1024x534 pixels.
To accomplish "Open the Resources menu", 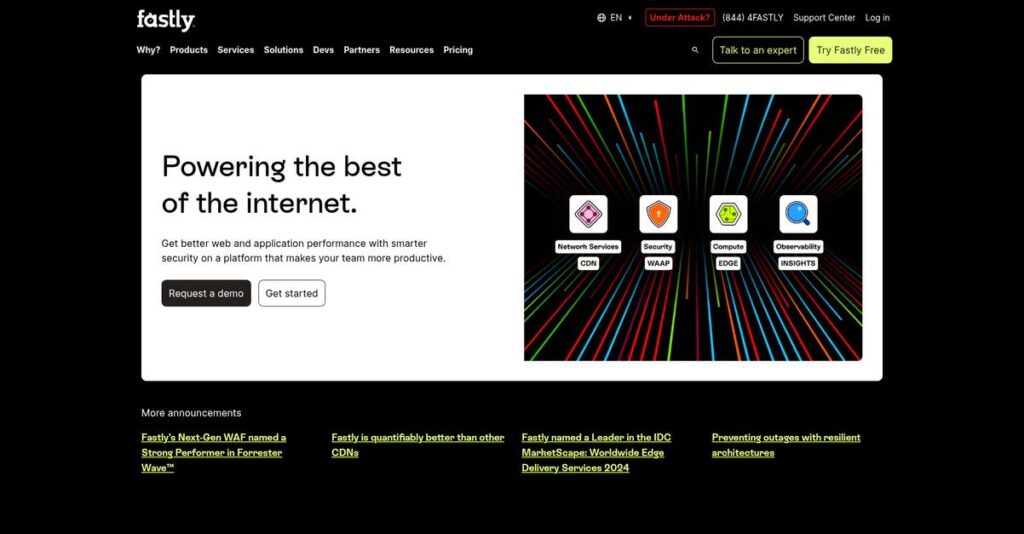I will pos(411,50).
